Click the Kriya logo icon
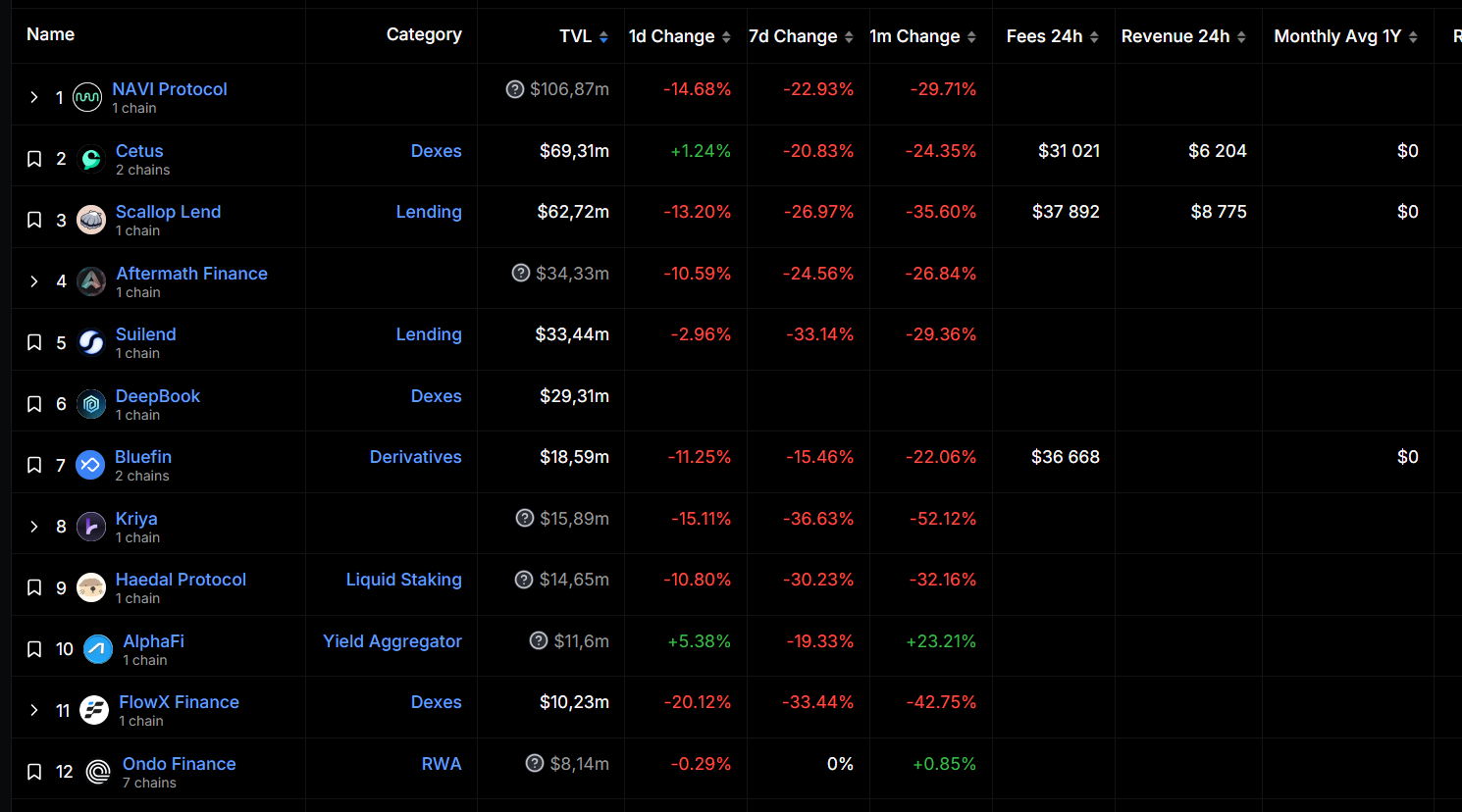This screenshot has width=1462, height=812. pyautogui.click(x=91, y=527)
